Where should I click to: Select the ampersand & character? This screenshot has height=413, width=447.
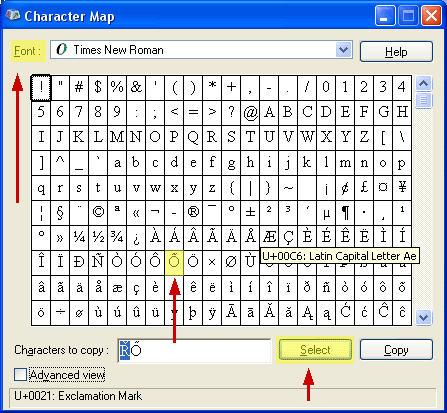136,88
